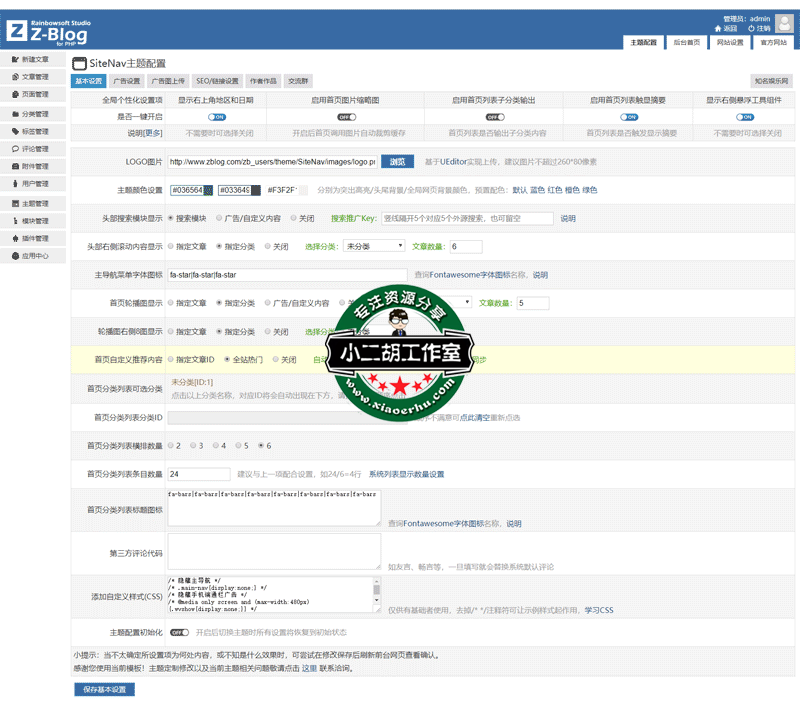This screenshot has height=709, width=800.
Task: Click the 返回 home icon in header
Action: [718, 27]
